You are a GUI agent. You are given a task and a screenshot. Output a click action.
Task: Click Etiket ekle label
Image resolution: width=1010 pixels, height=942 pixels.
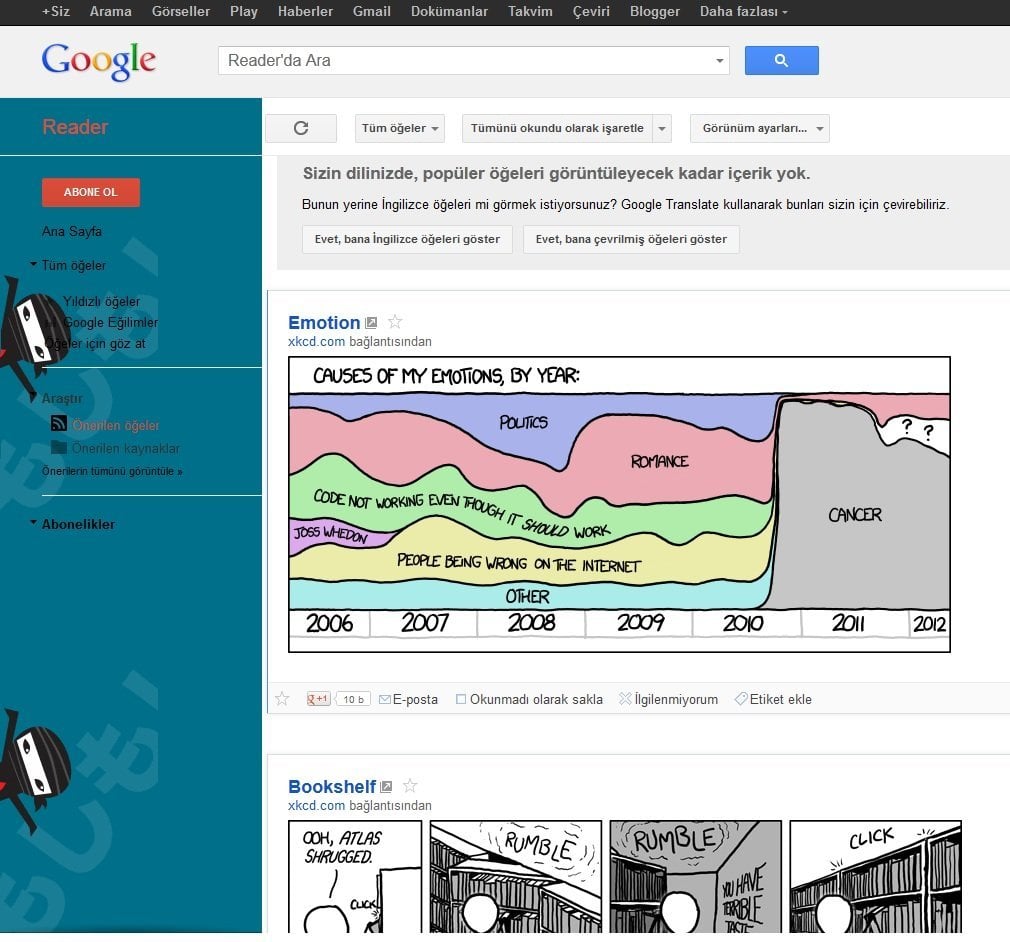pyautogui.click(x=781, y=699)
